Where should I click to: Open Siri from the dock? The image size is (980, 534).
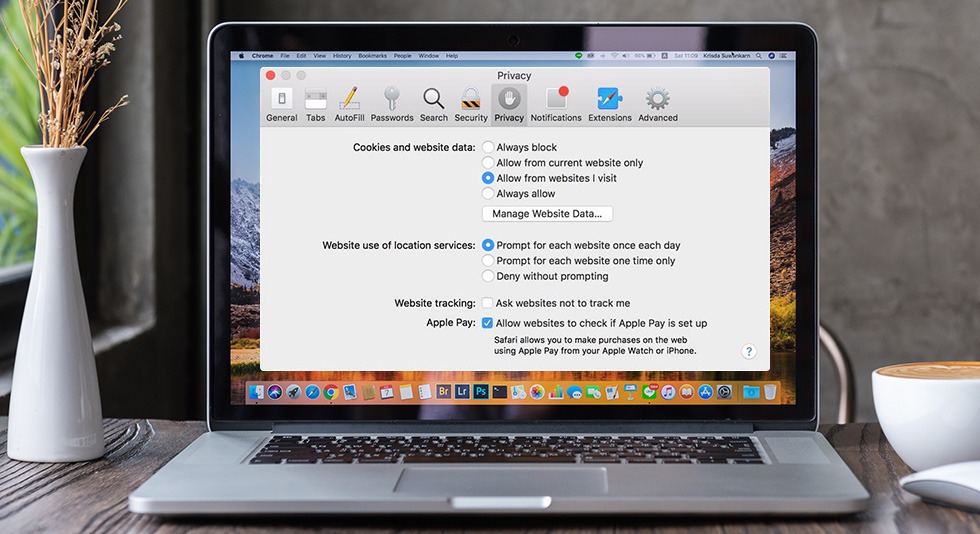tap(275, 392)
